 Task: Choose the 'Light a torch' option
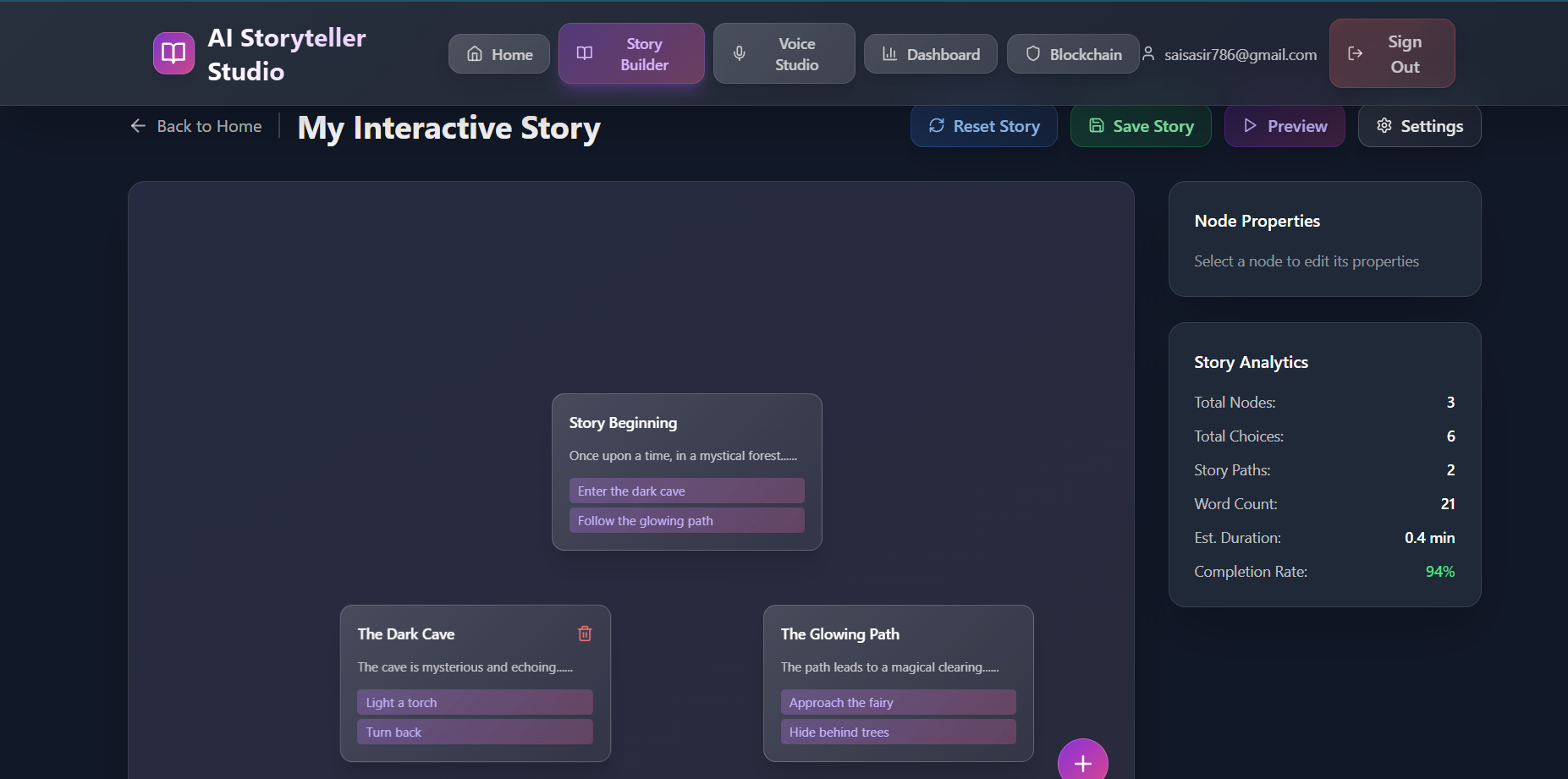475,702
